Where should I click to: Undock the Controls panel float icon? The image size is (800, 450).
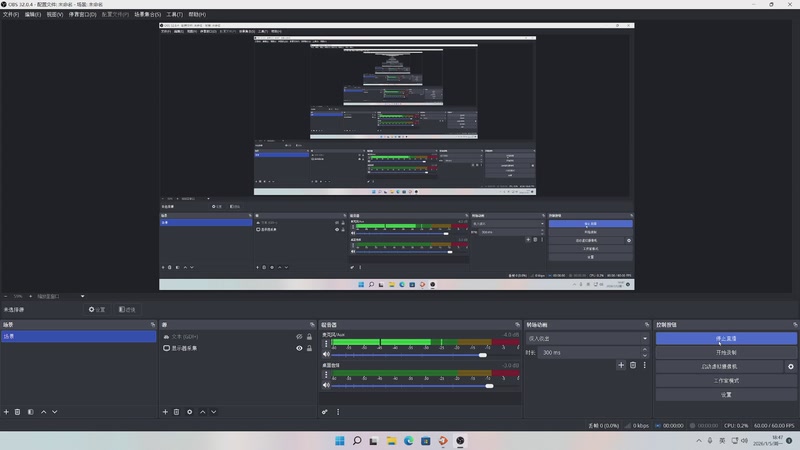tap(795, 324)
